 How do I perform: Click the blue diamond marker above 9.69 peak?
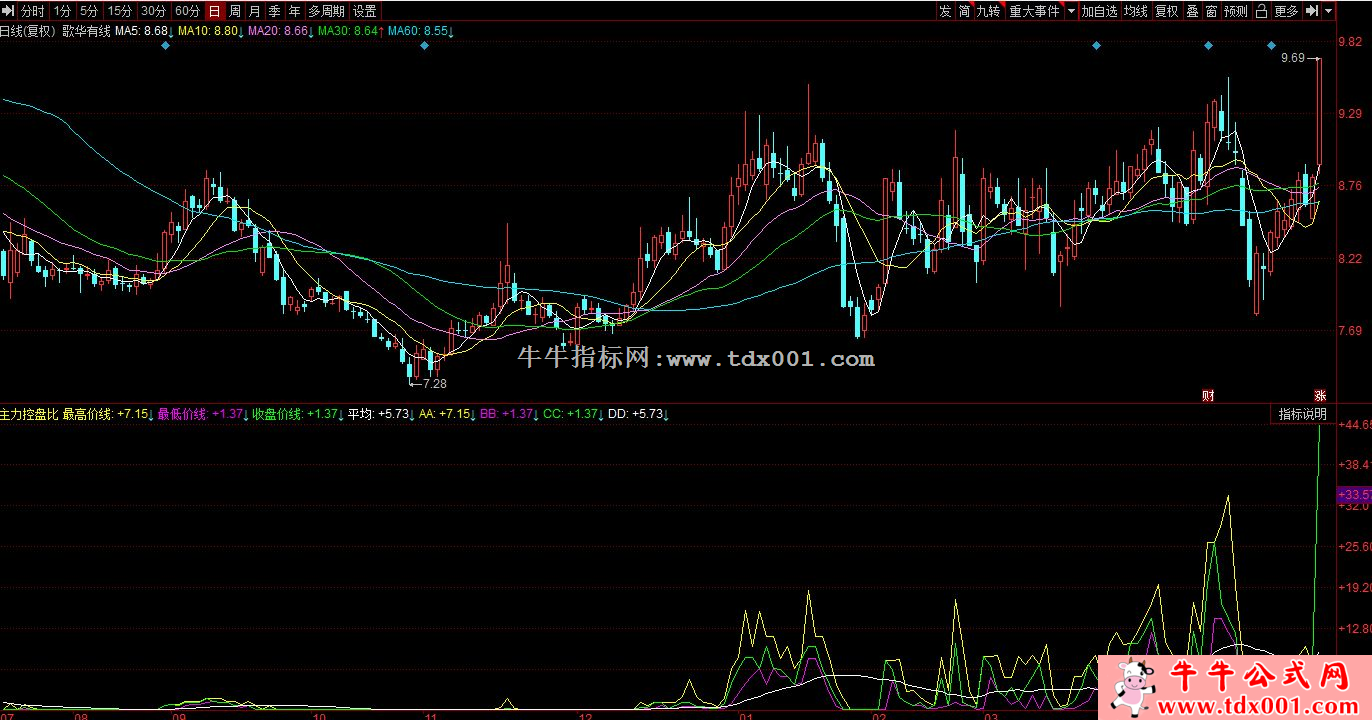point(1271,46)
